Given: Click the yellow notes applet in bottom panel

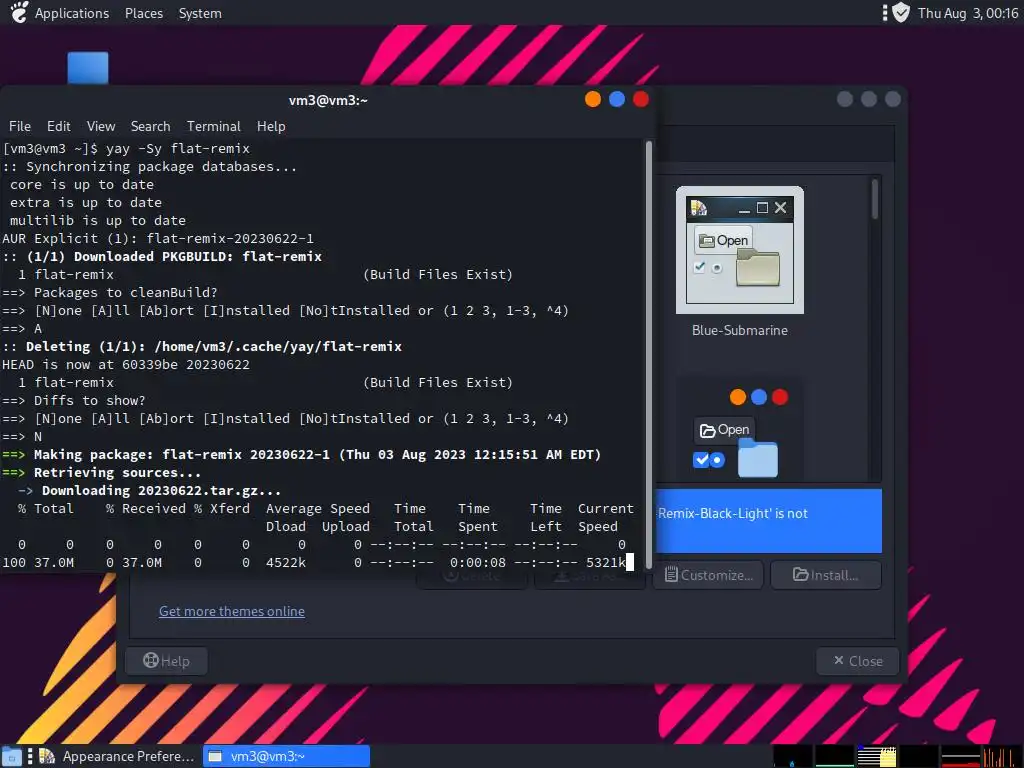Looking at the screenshot, I should (x=877, y=756).
